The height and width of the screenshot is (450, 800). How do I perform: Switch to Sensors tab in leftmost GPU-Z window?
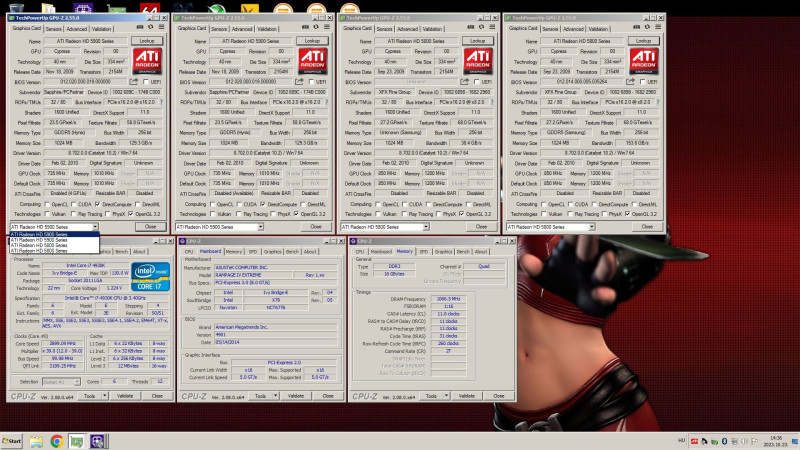(53, 29)
